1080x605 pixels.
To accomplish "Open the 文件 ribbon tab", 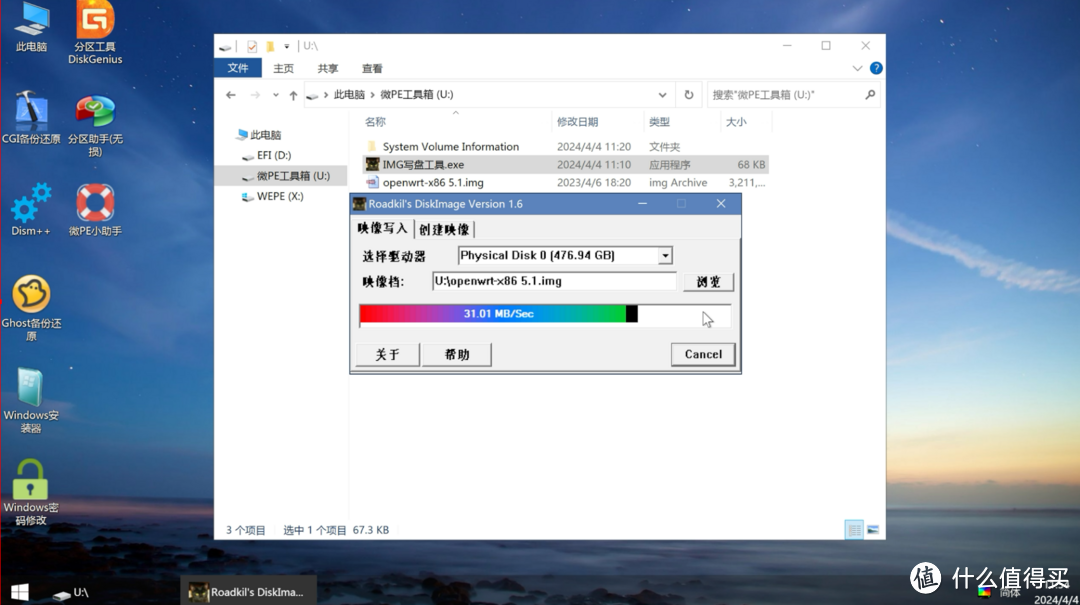I will tap(238, 68).
